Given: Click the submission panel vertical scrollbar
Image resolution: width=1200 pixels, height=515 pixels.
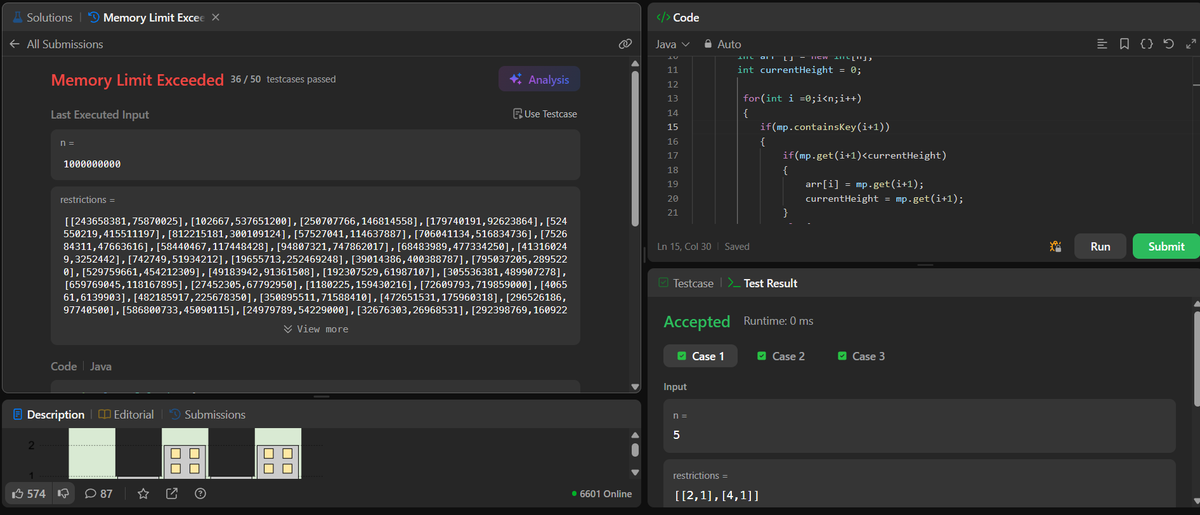Looking at the screenshot, I should [635, 150].
